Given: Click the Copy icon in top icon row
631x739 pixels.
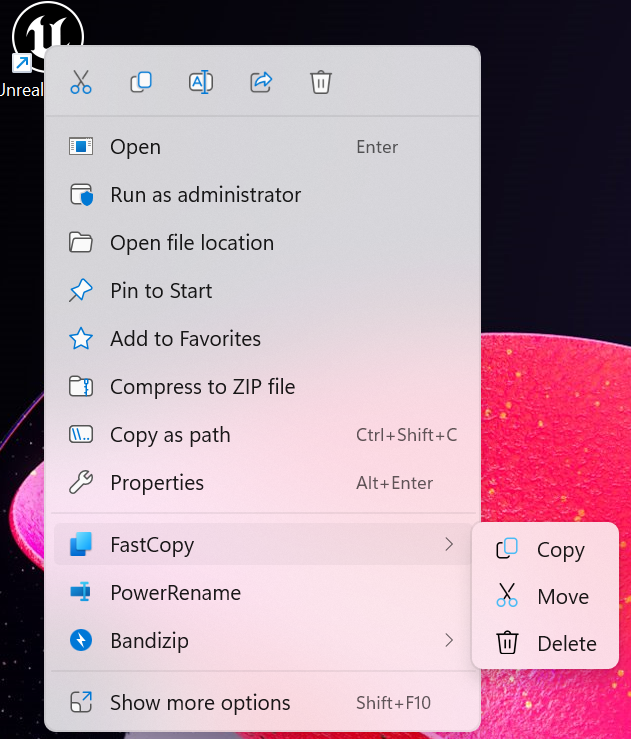Looking at the screenshot, I should tap(140, 82).
